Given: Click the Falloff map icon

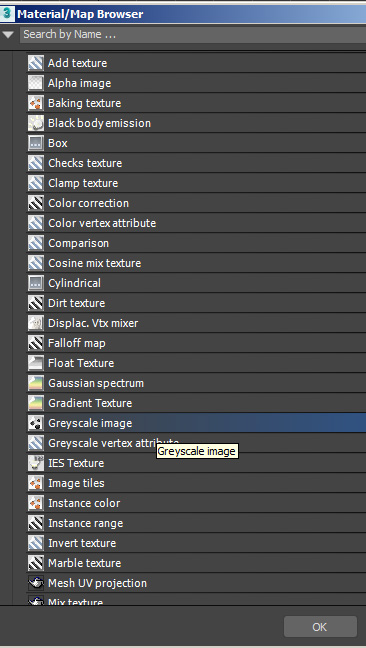Looking at the screenshot, I should pos(36,343).
